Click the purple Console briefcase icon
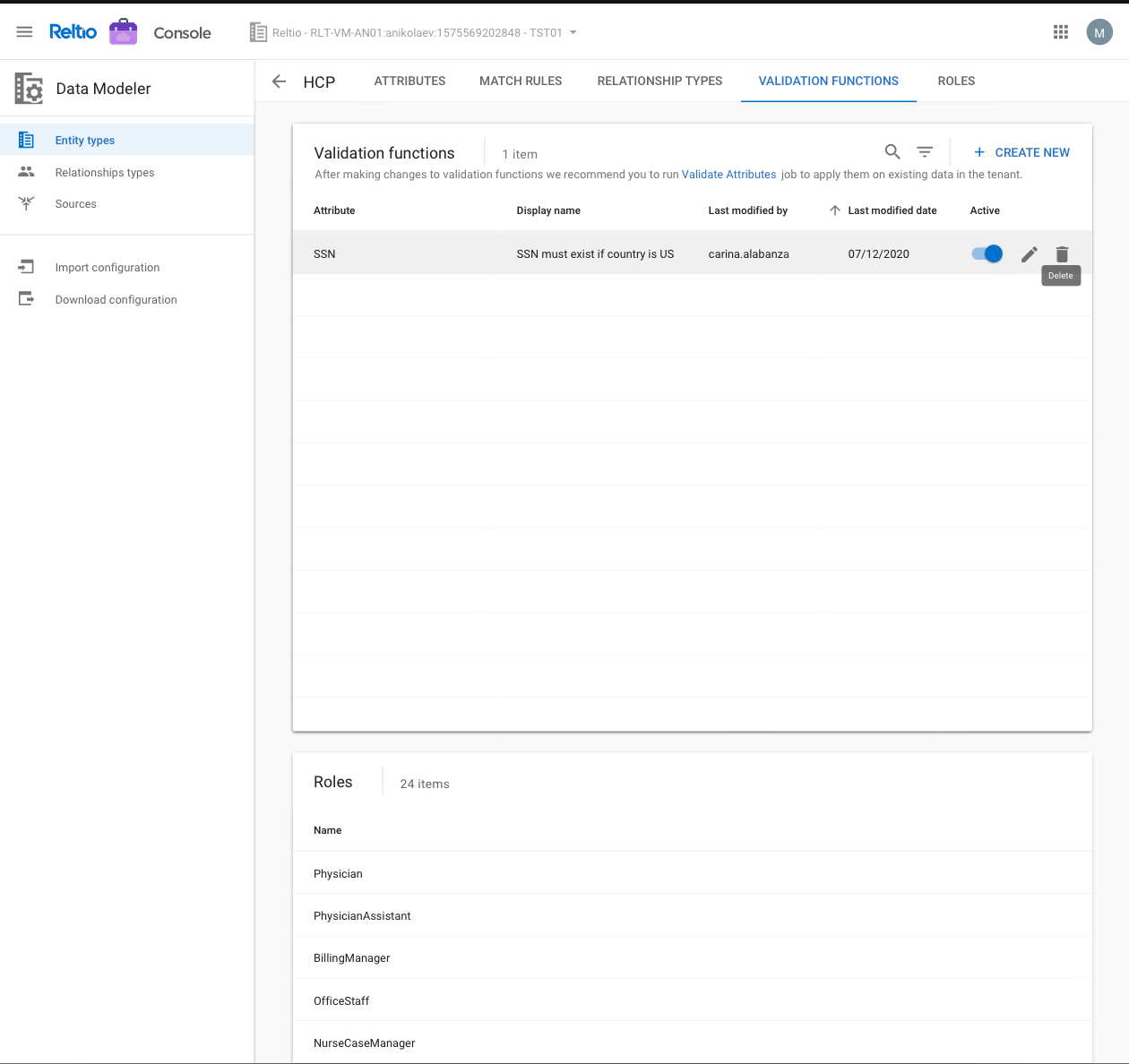This screenshot has width=1129, height=1064. [124, 32]
